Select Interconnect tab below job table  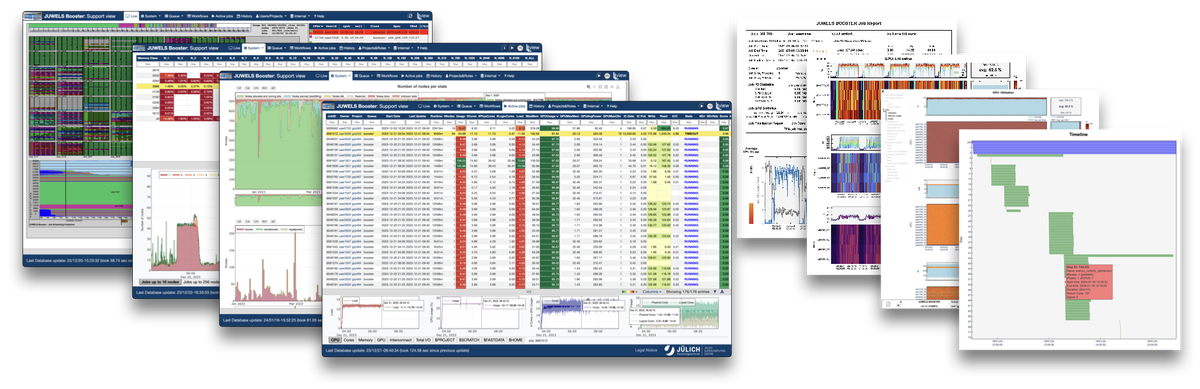pos(401,340)
